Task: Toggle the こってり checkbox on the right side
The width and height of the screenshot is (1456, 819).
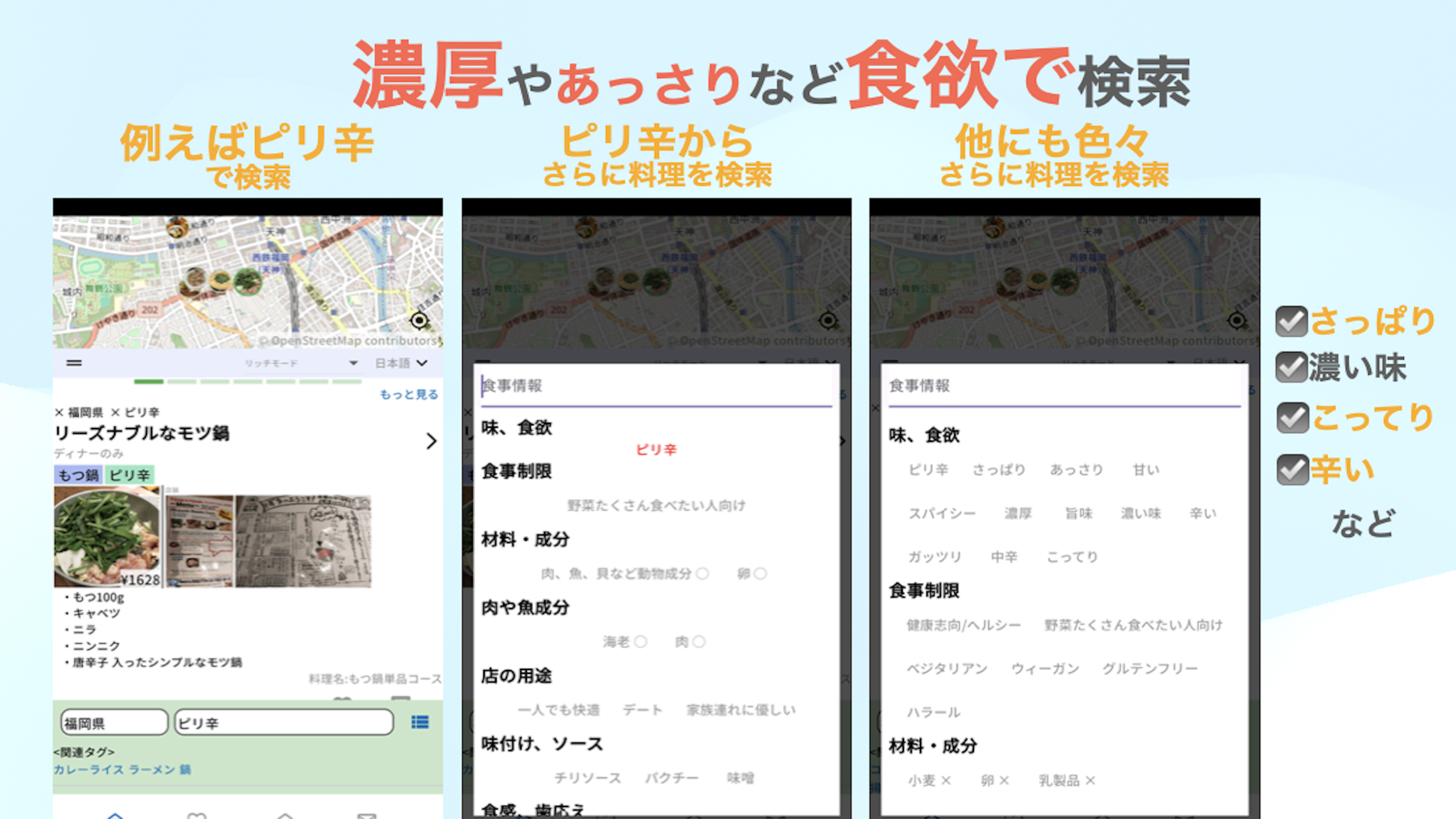Action: pos(1292,418)
